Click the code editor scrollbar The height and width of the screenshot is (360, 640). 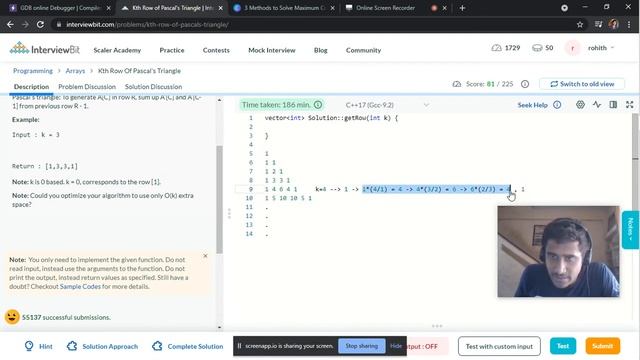pos(636,137)
